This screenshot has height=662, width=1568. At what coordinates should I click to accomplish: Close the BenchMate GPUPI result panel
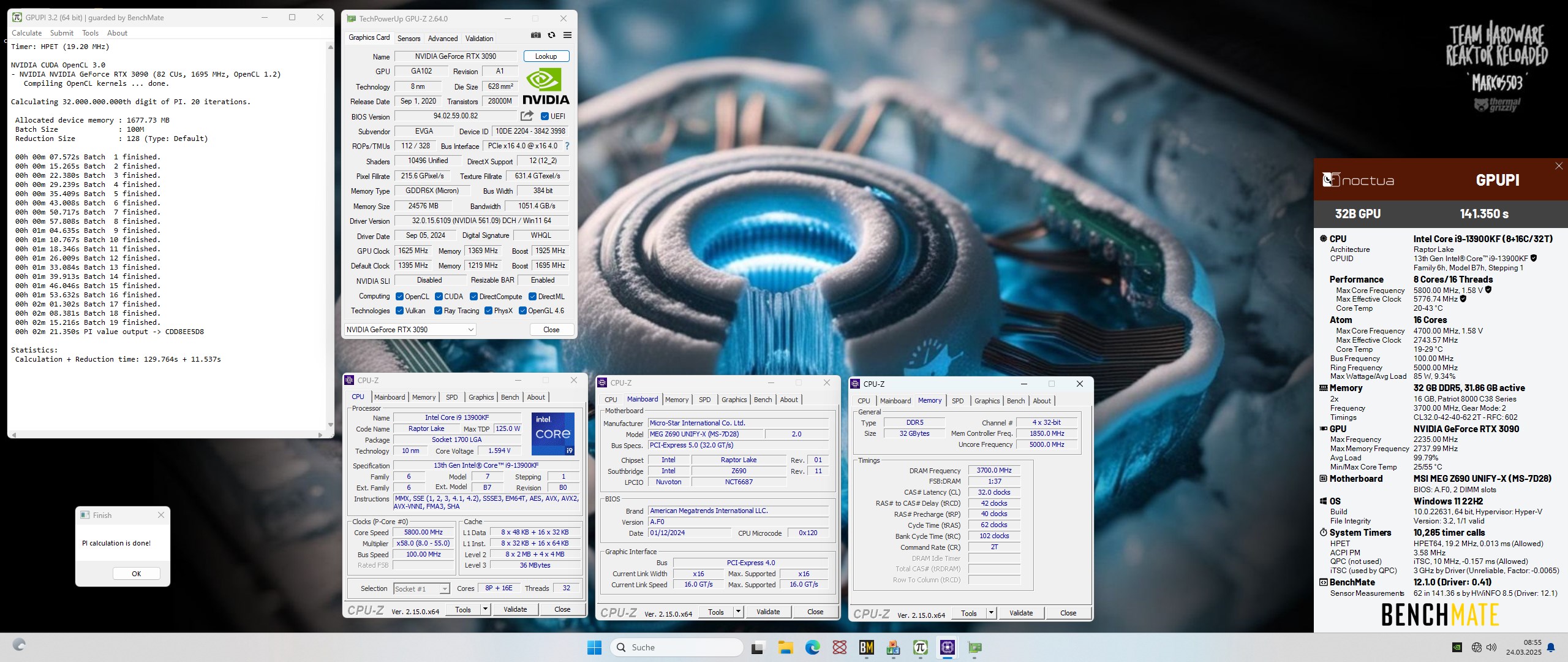tap(1559, 166)
